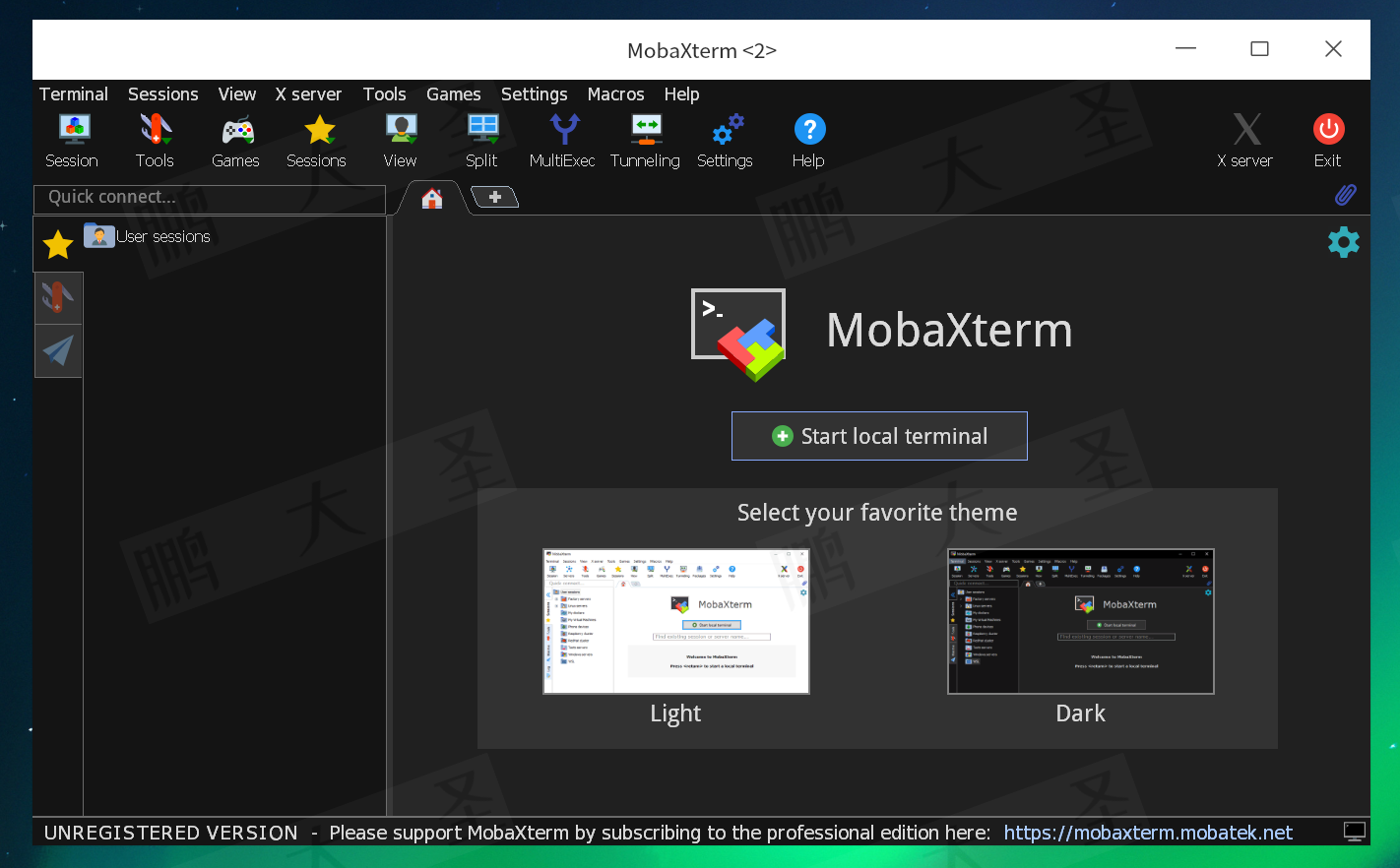Select the Swiss knife Tools sidebar tab
The width and height of the screenshot is (1400, 868).
pos(58,297)
